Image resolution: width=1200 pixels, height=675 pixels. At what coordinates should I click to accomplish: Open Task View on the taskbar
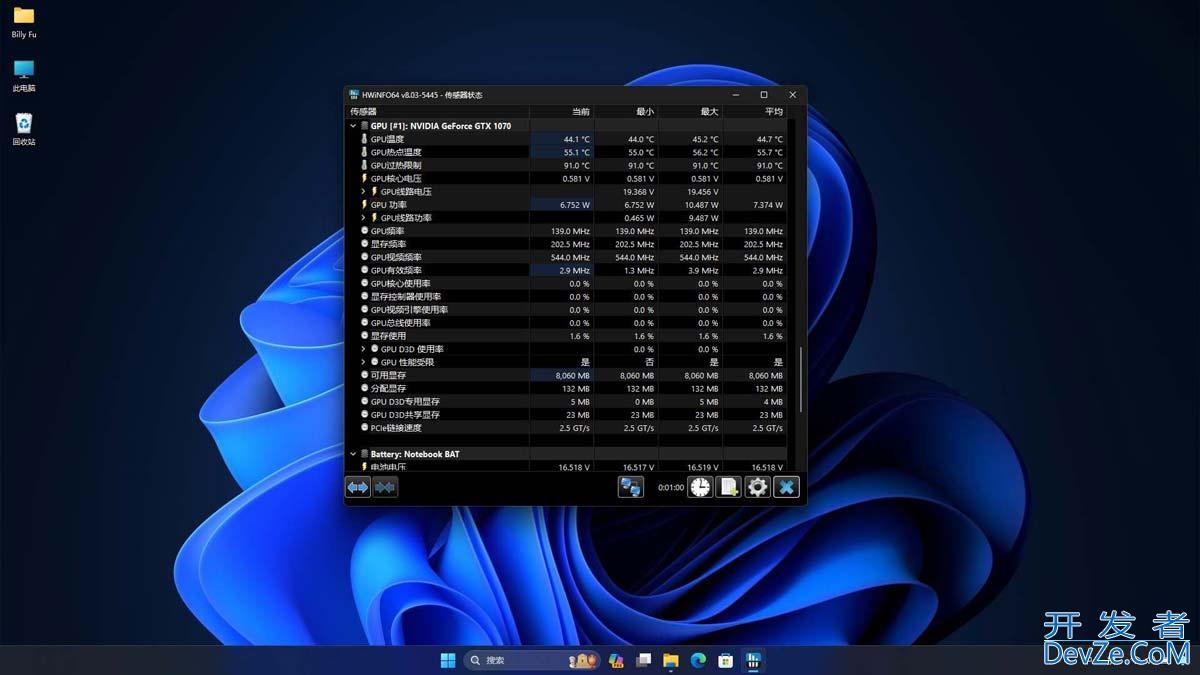(x=644, y=660)
